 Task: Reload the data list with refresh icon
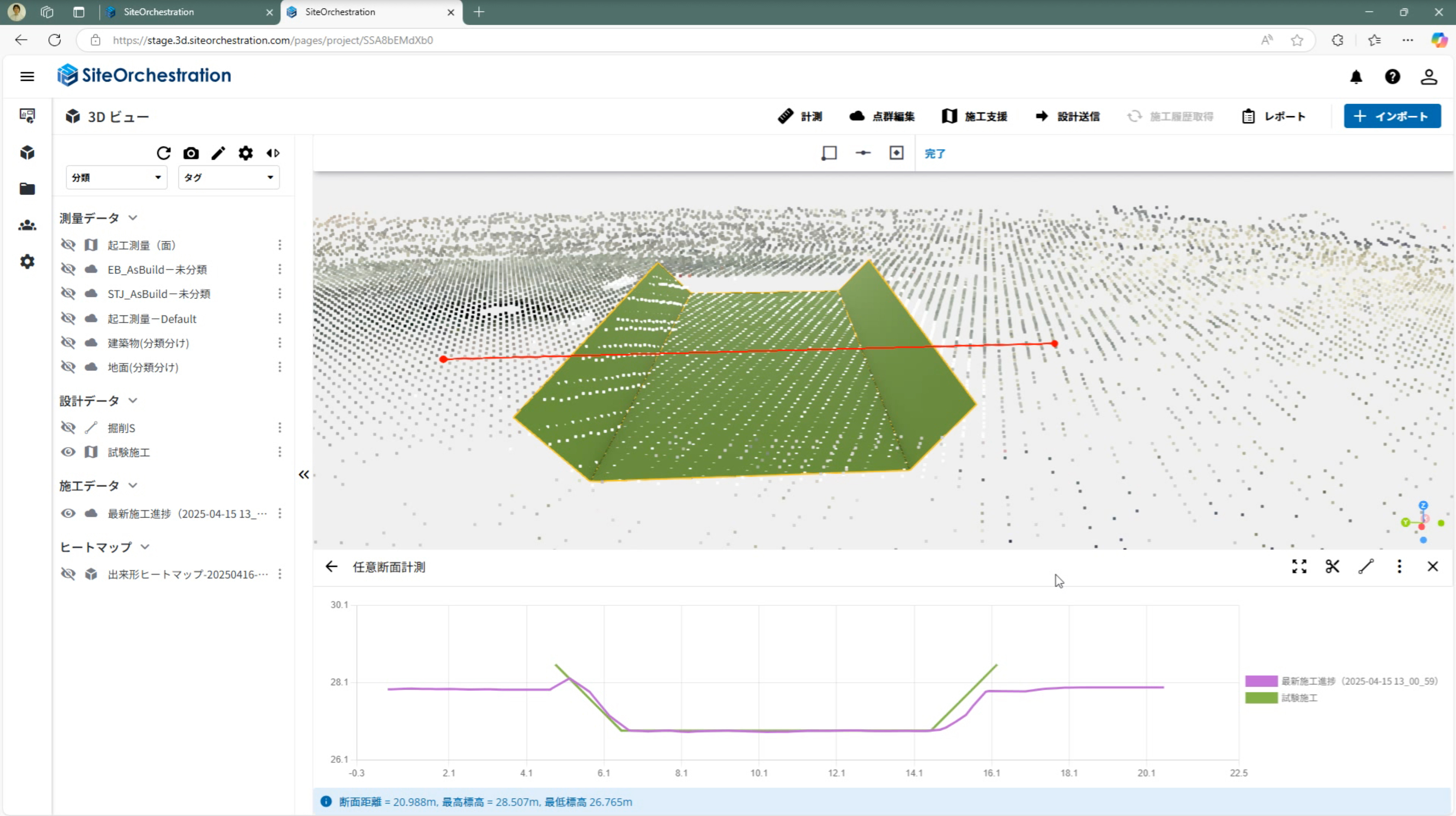tap(163, 153)
